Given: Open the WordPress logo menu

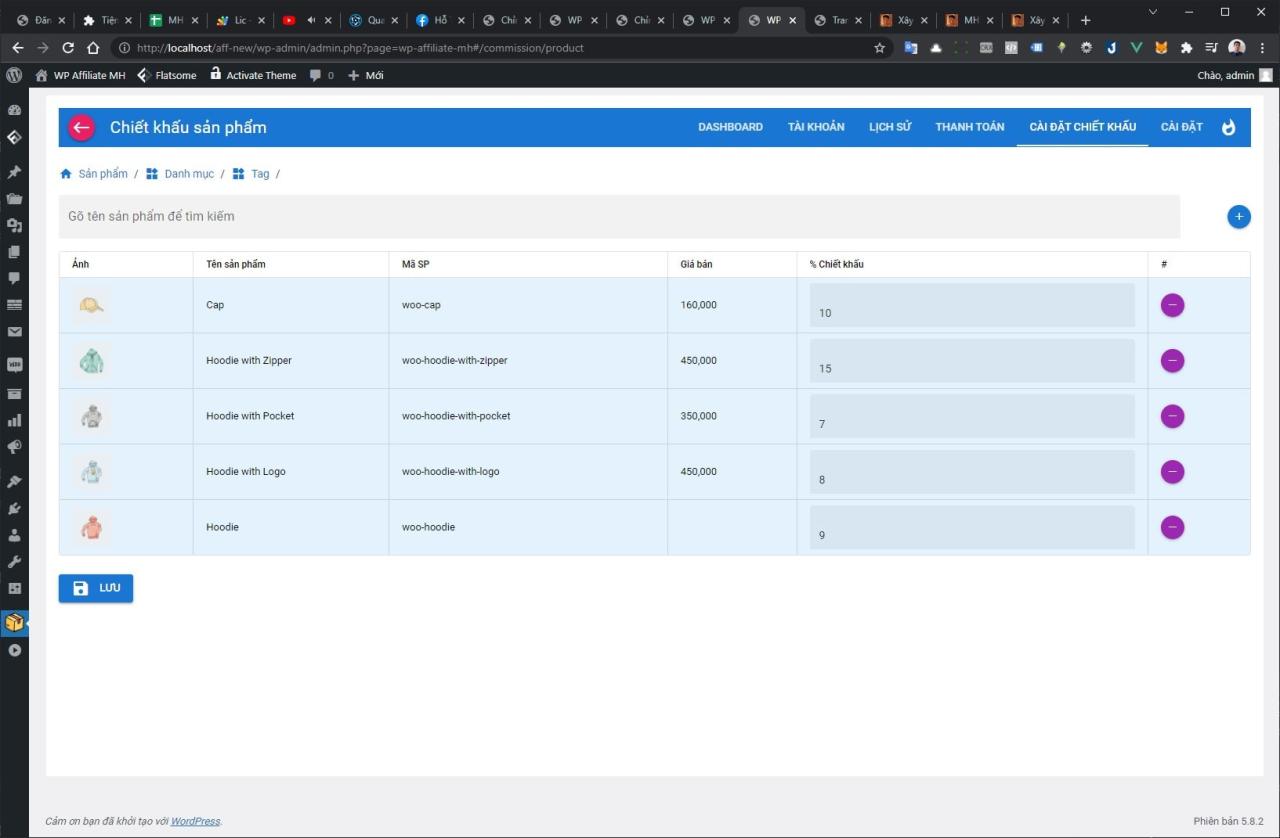Looking at the screenshot, I should tap(14, 75).
